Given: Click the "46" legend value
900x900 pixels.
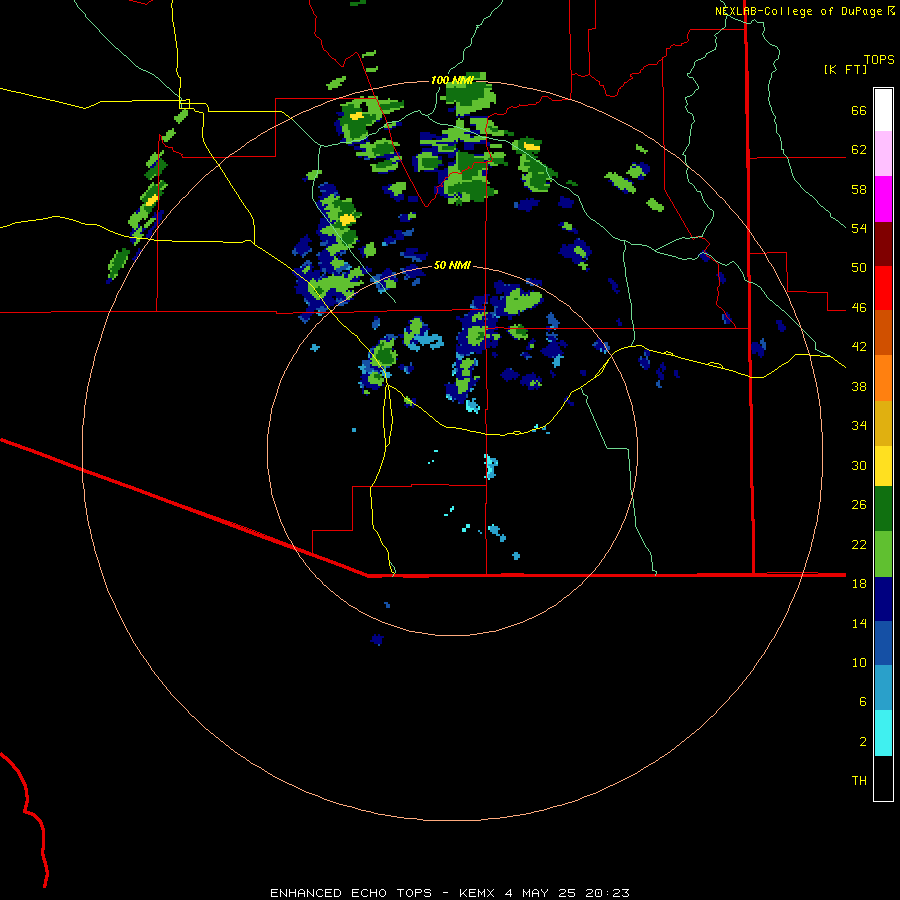Looking at the screenshot, I should coord(859,307).
